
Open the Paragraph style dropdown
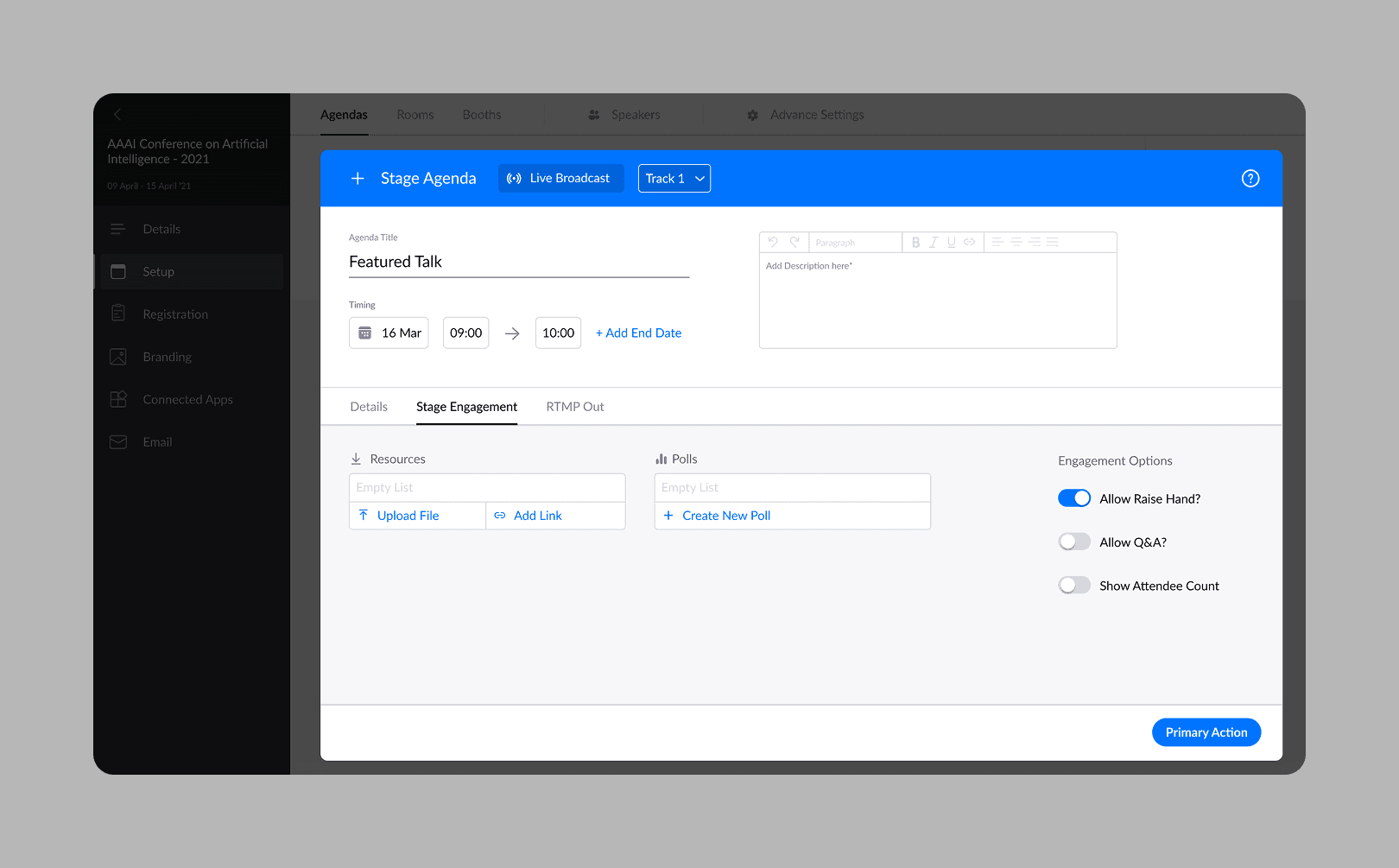854,242
